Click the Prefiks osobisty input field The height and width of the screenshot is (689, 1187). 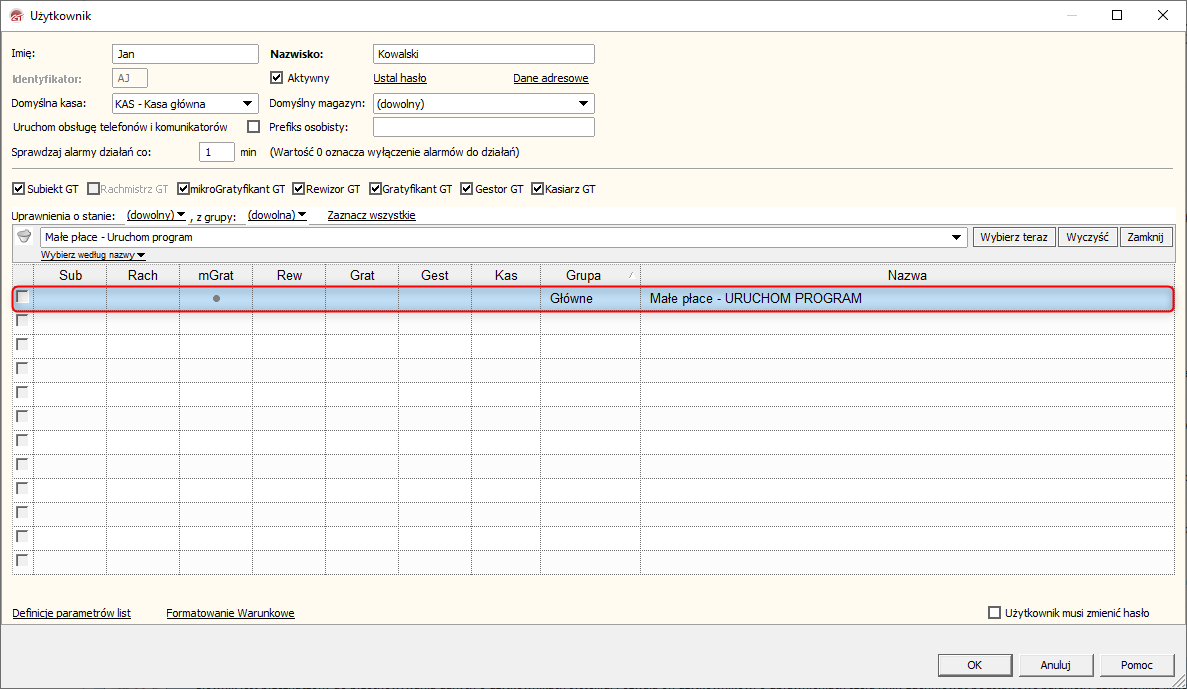tap(484, 127)
